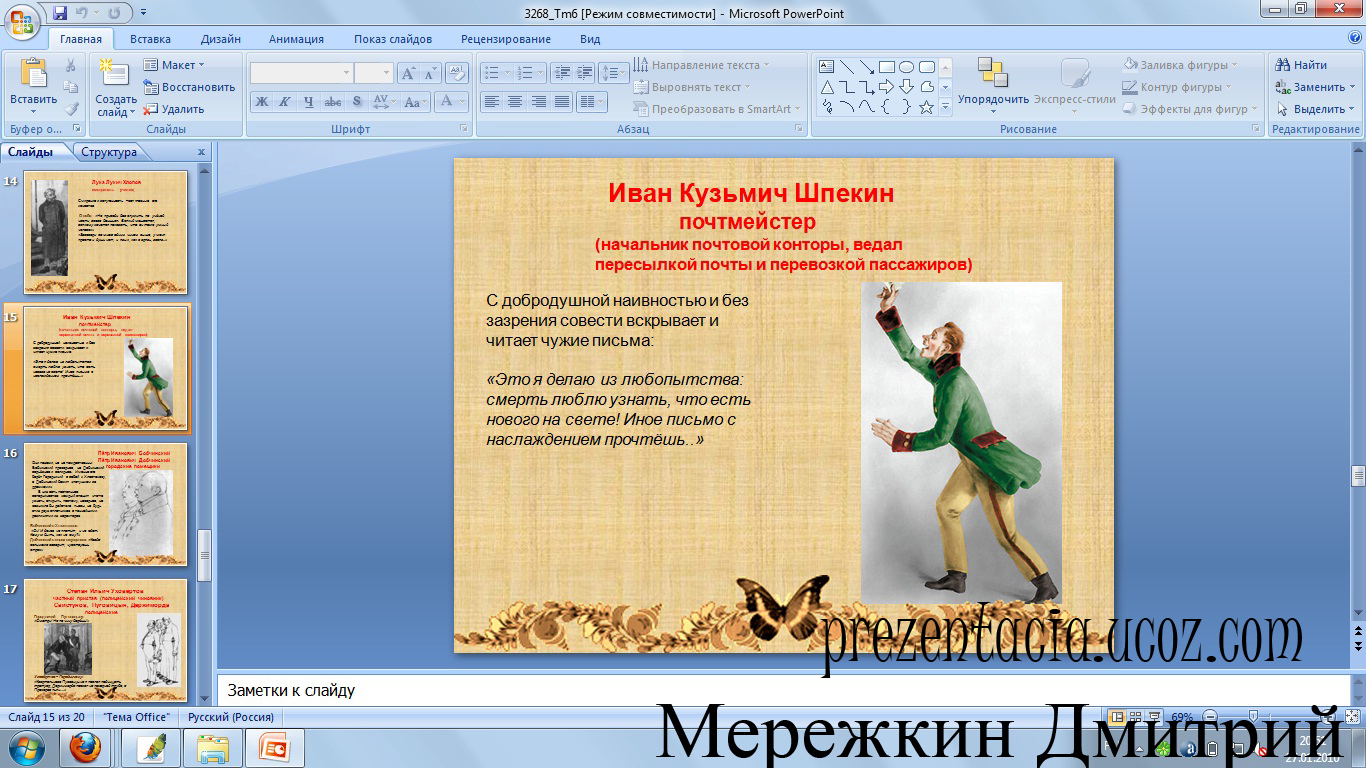
Task: Click the Copy icon in clipboard group
Action: coord(71,87)
